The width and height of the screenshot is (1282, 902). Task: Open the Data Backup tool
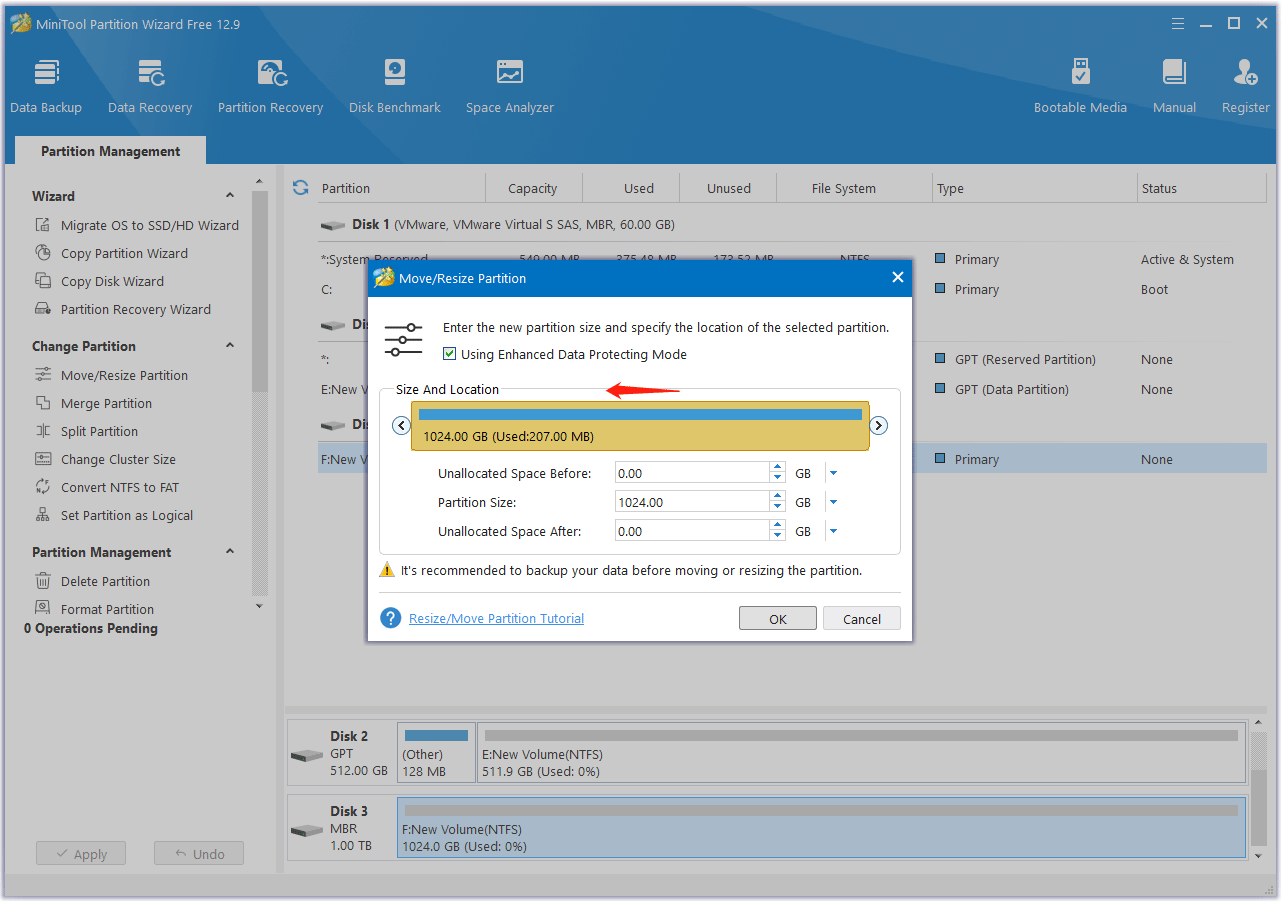46,86
